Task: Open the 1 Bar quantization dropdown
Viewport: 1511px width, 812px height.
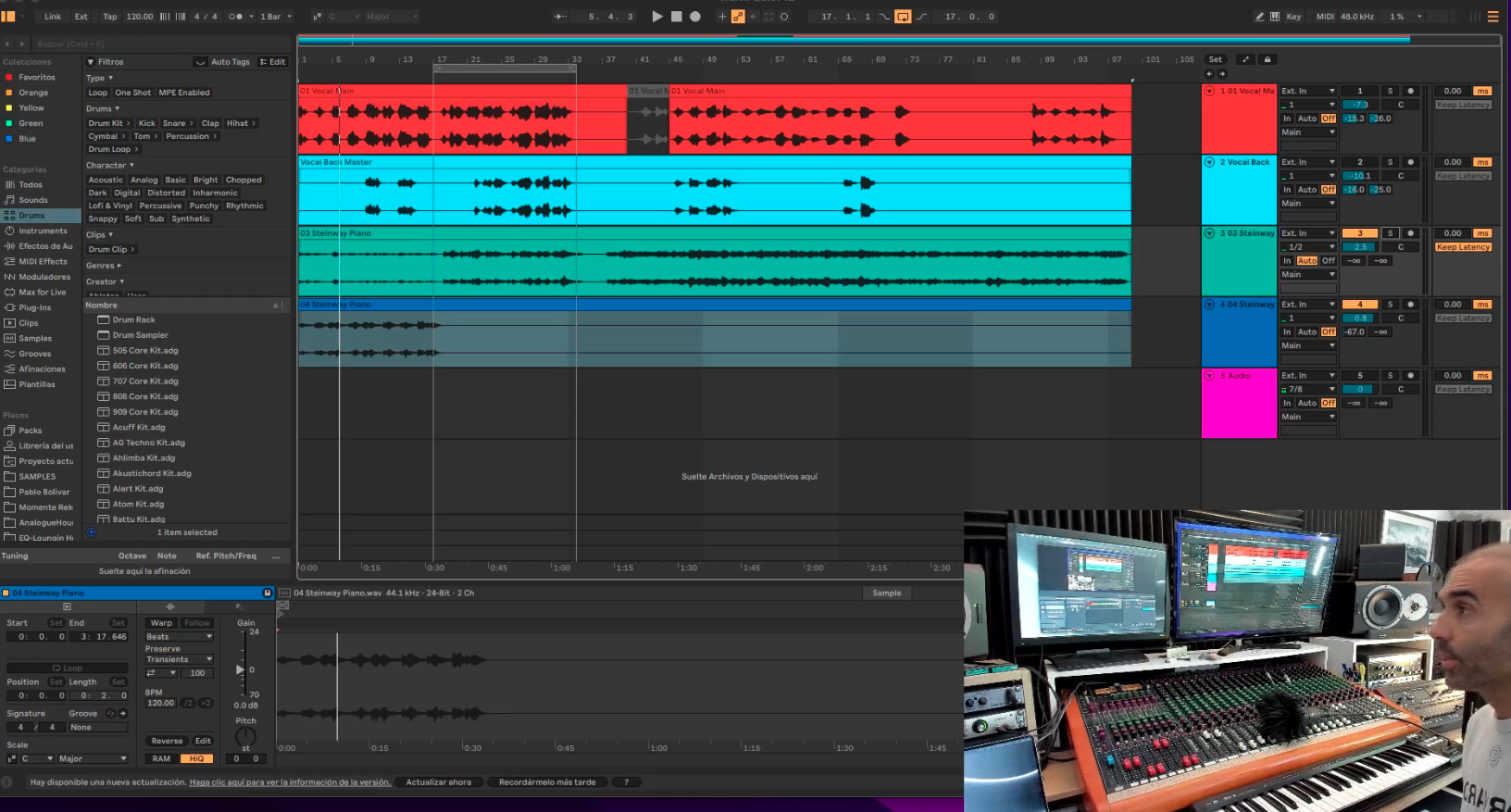Action: [275, 17]
